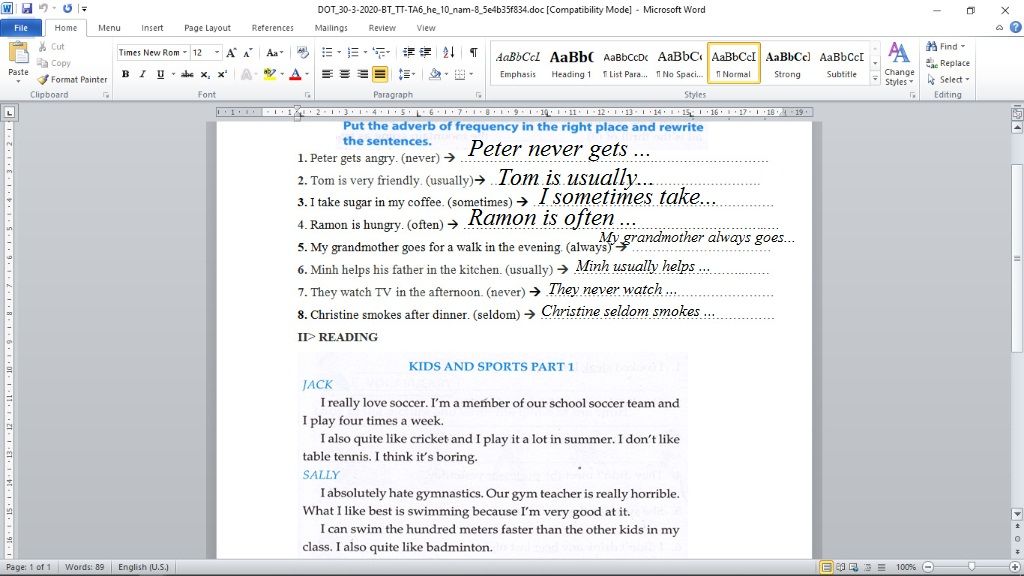Open the Change Case dropdown
1024x576 pixels.
274,53
